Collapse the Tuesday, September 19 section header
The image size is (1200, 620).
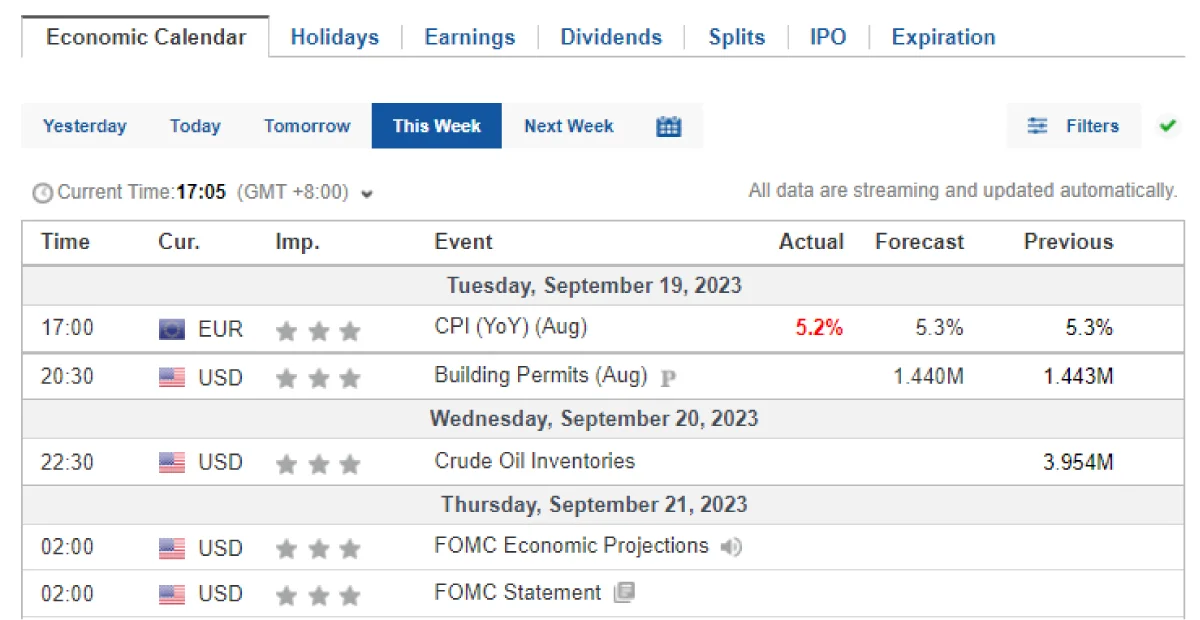(593, 285)
